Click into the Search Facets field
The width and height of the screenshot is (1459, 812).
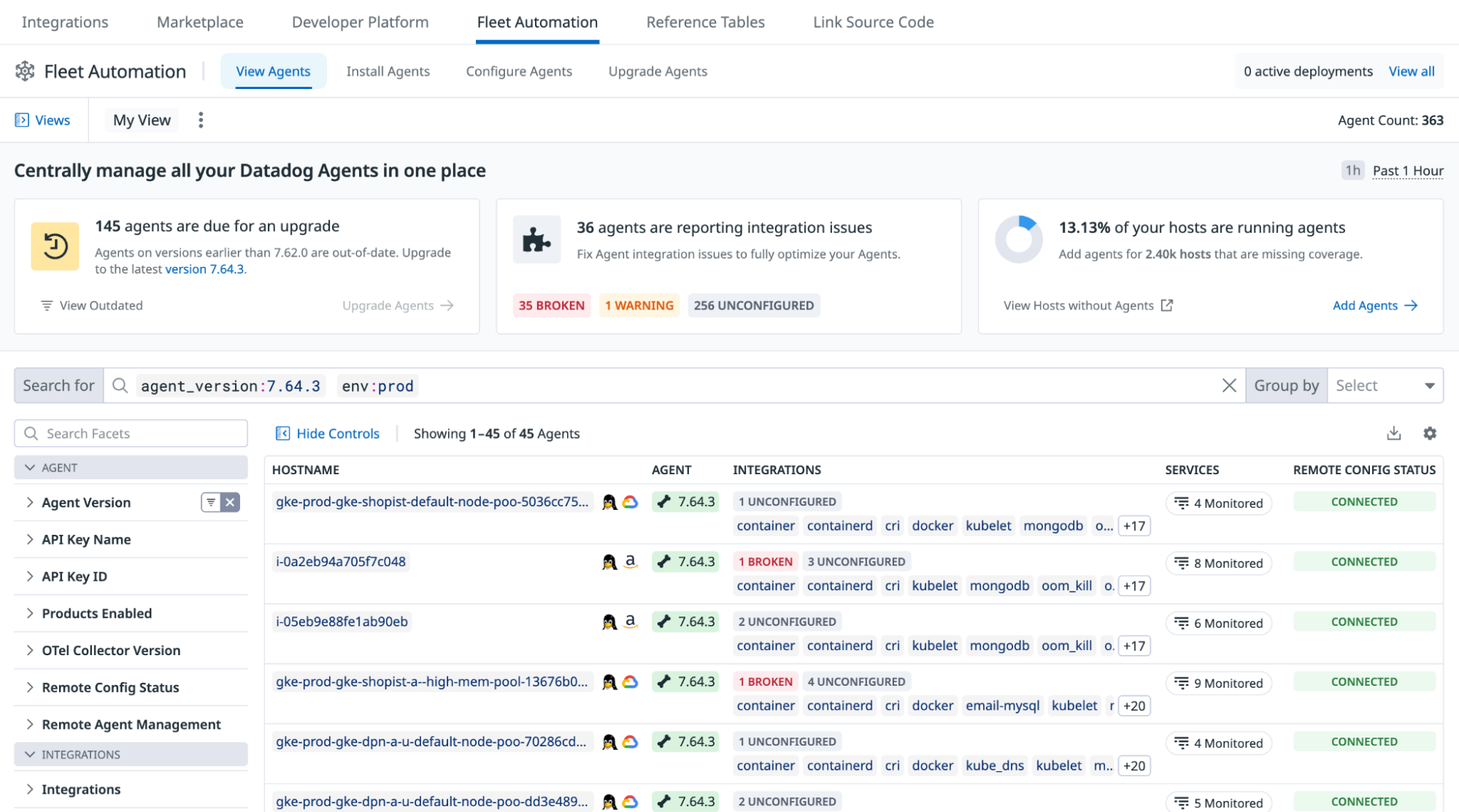click(x=131, y=433)
